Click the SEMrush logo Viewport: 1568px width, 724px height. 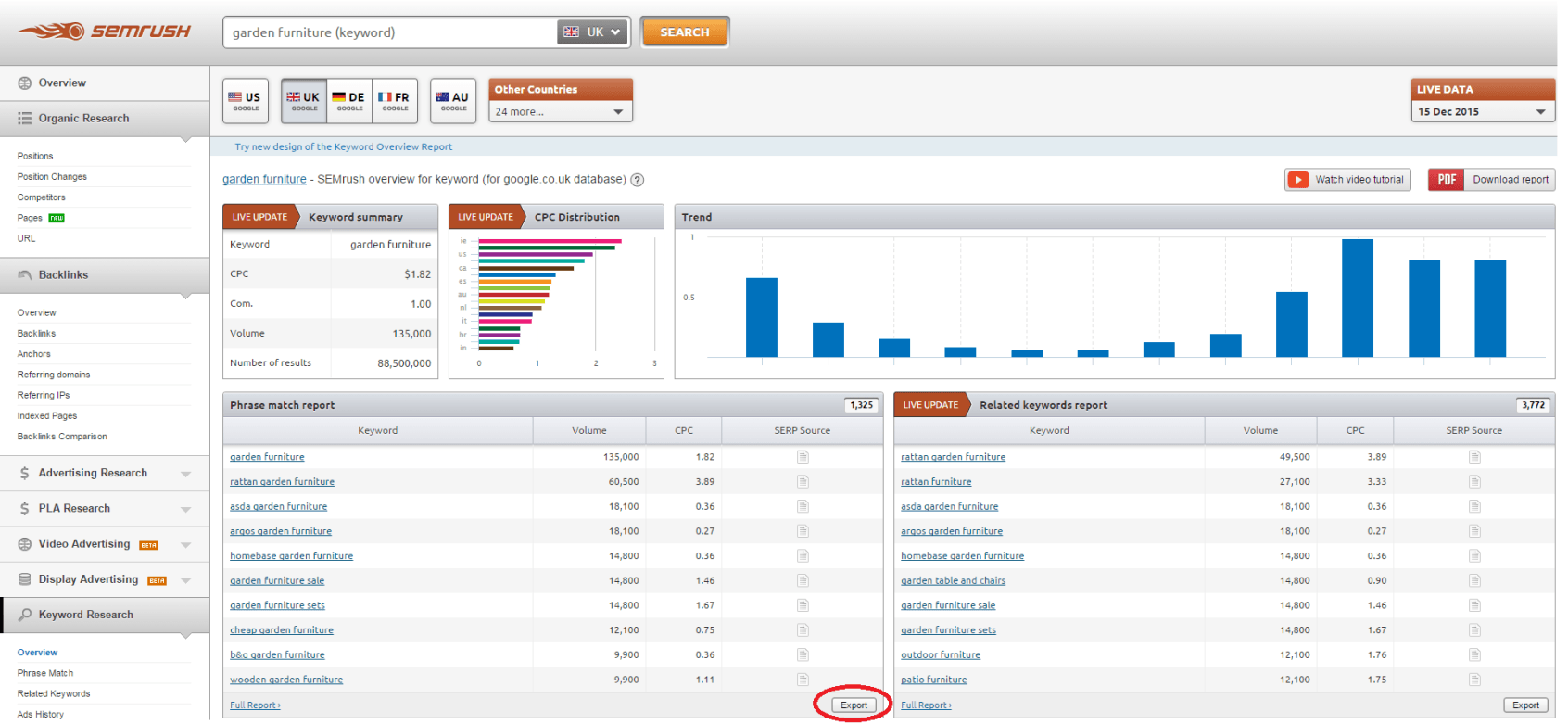pyautogui.click(x=104, y=31)
